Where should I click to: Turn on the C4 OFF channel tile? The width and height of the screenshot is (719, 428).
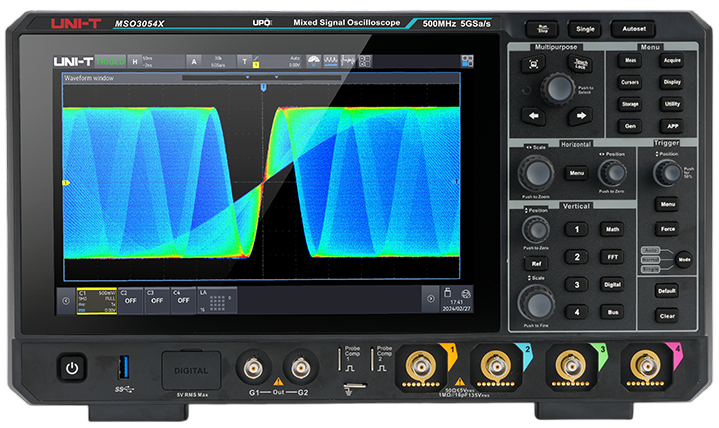click(183, 300)
